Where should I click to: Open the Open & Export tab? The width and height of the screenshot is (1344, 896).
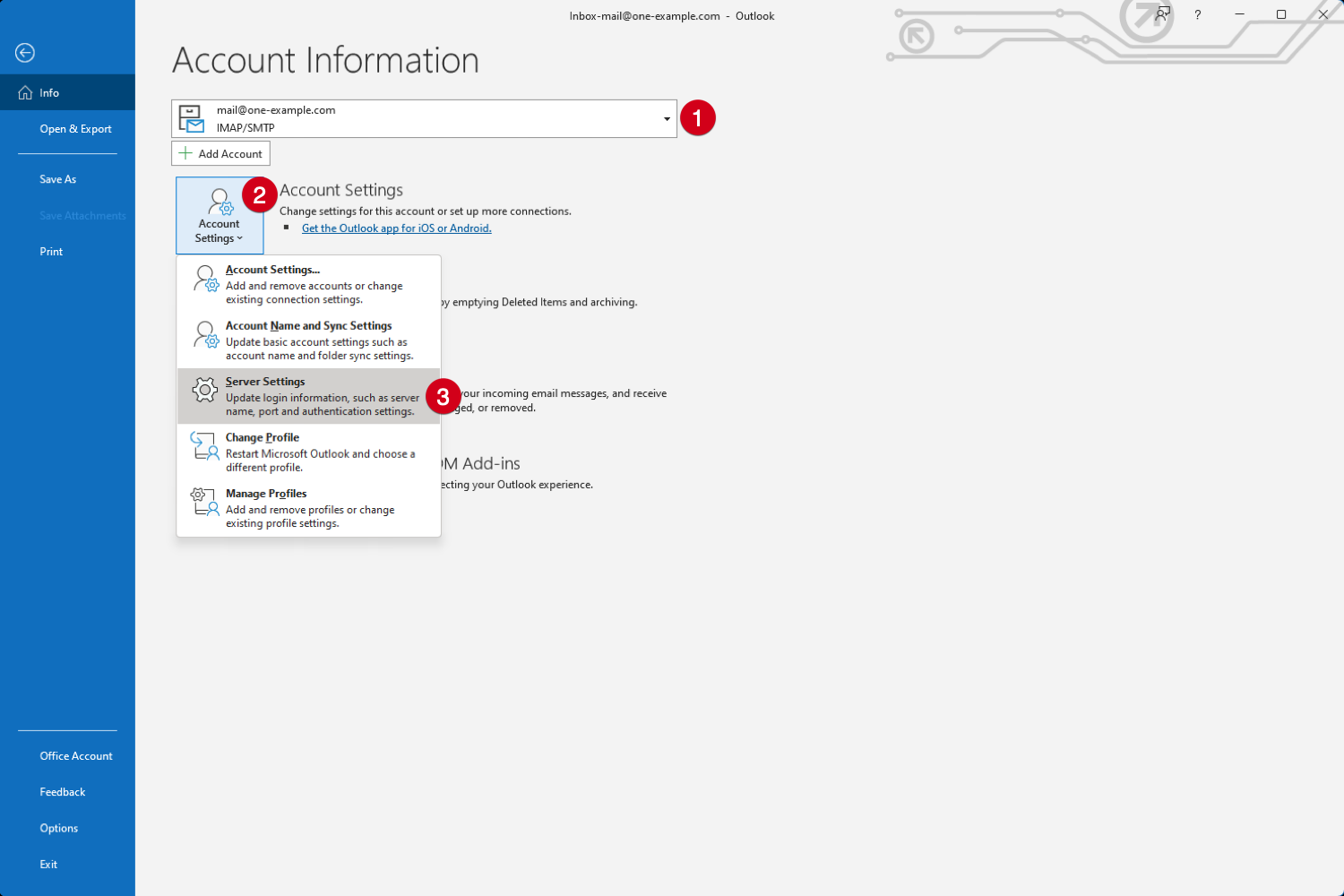[75, 129]
